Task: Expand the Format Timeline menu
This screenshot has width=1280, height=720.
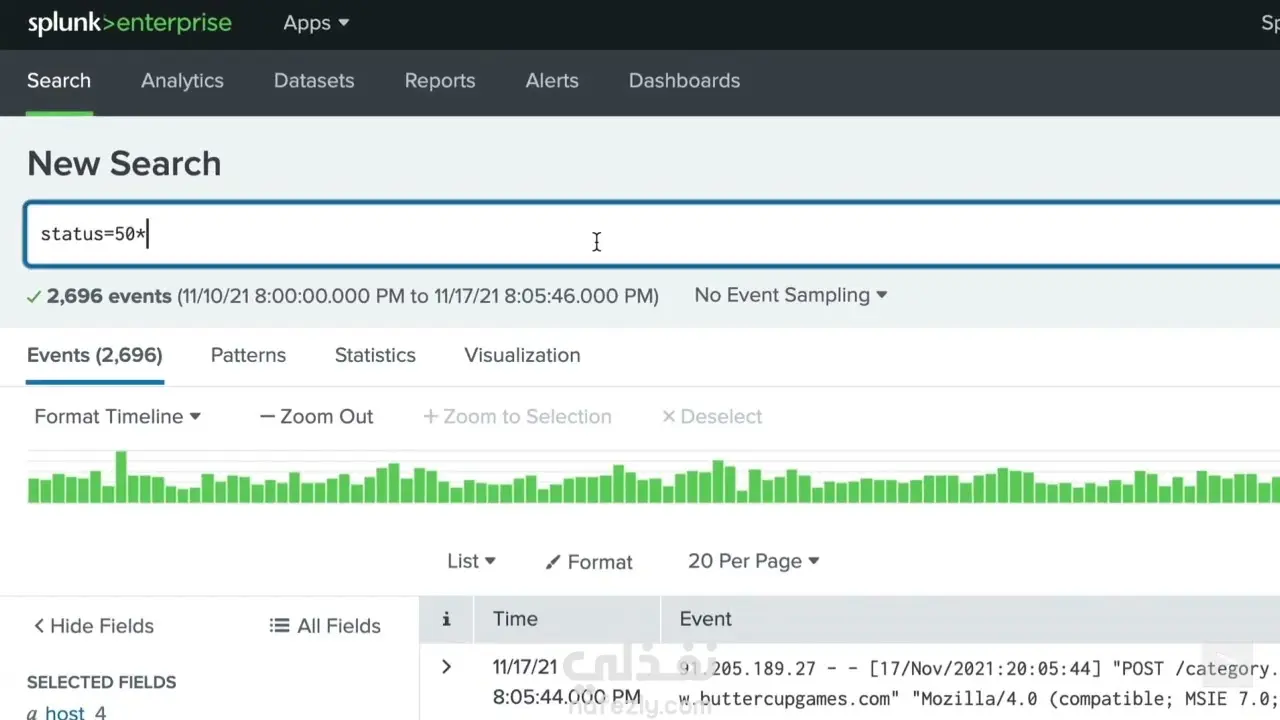Action: (x=117, y=417)
